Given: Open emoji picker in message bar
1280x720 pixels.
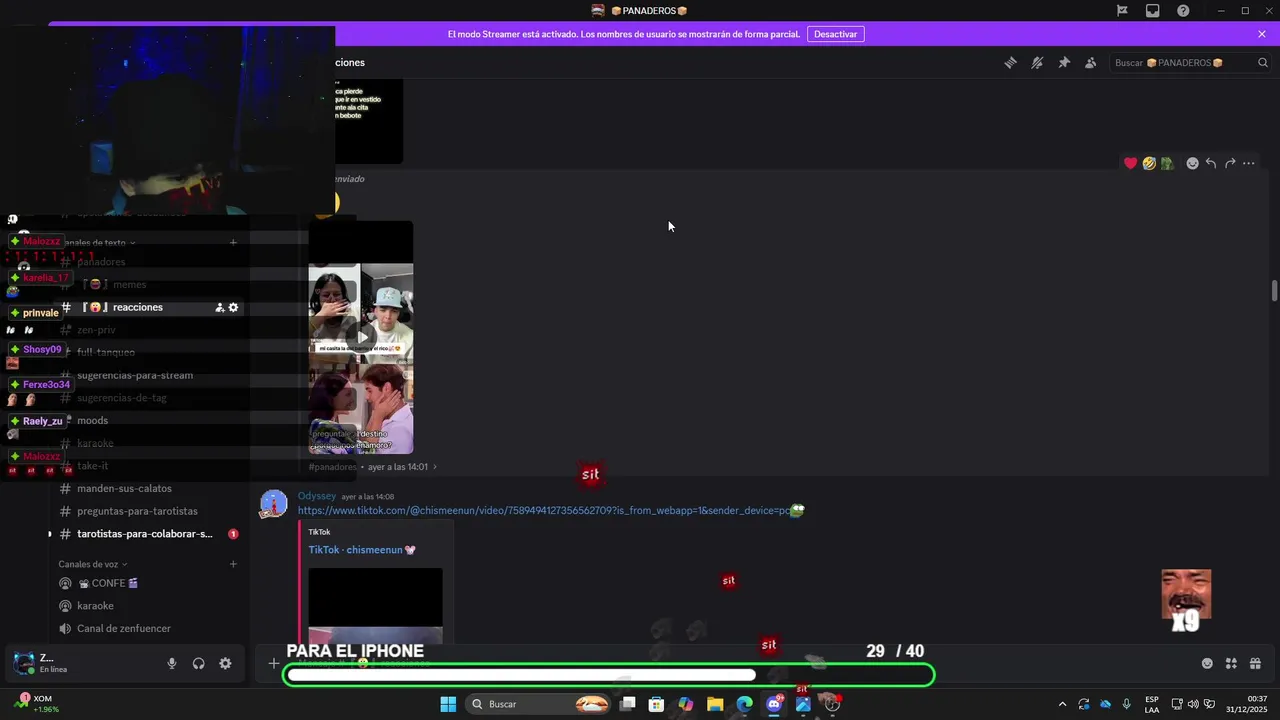Looking at the screenshot, I should point(1207,663).
